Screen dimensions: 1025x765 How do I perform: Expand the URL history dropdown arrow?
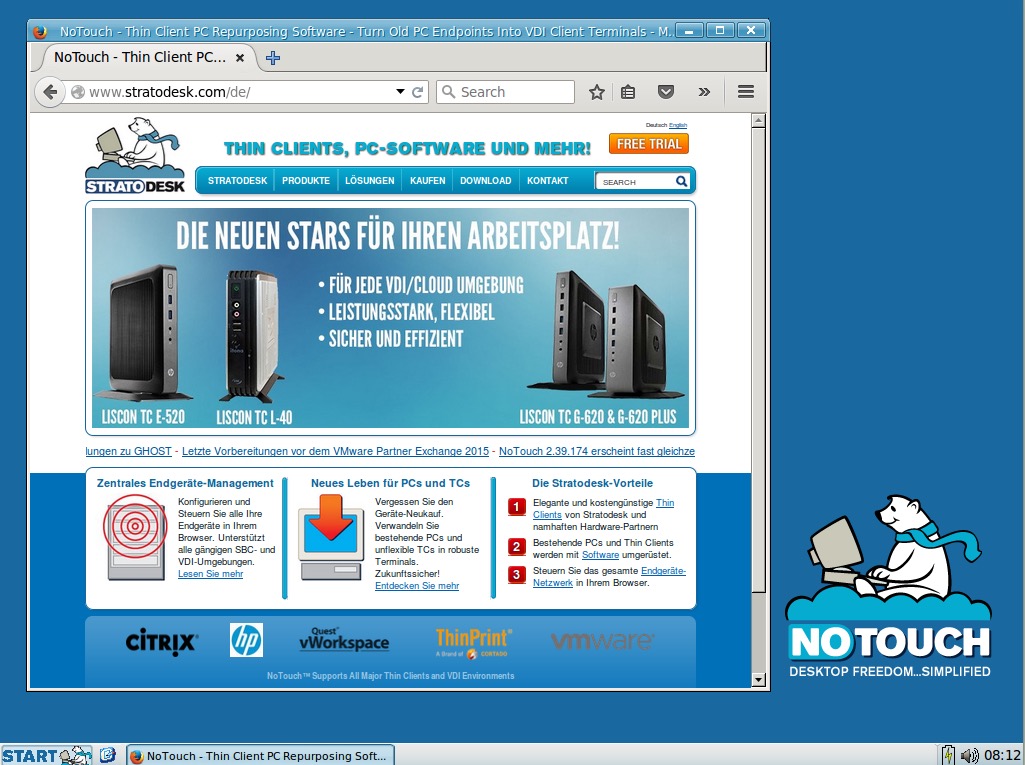400,92
